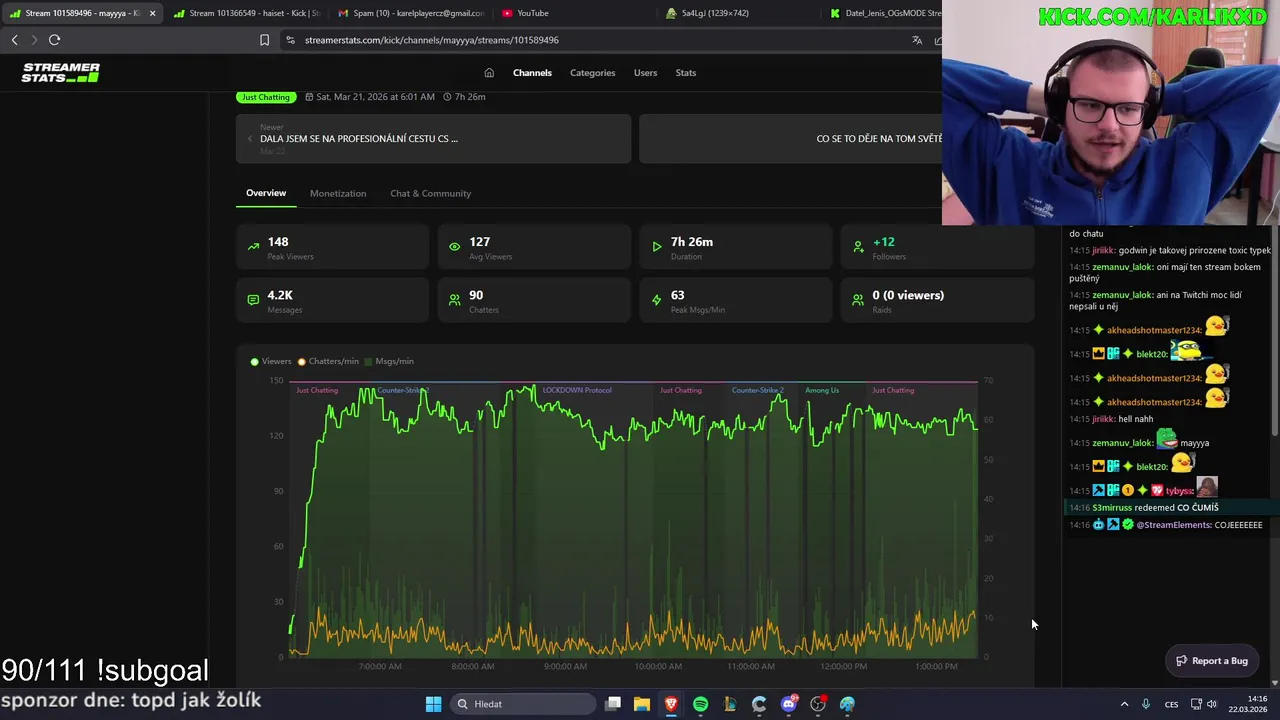
Task: Open Task View in the taskbar
Action: [613, 704]
